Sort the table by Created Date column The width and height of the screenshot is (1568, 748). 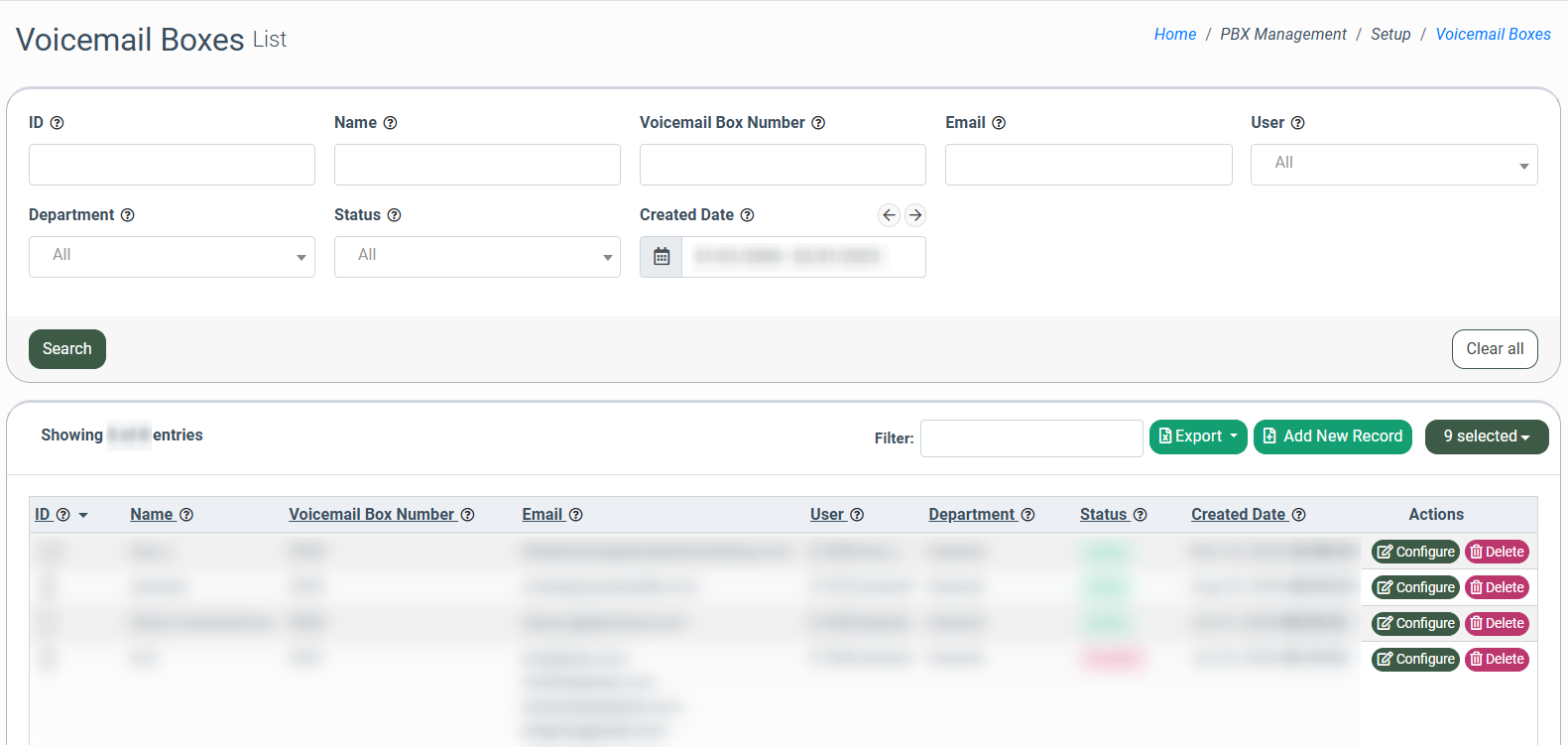click(1238, 514)
